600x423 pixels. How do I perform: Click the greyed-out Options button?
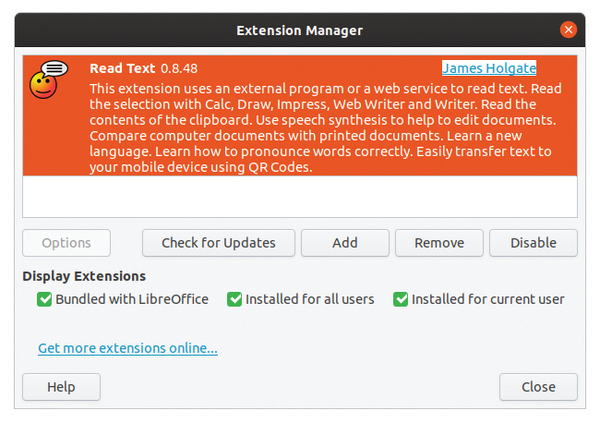click(x=67, y=242)
